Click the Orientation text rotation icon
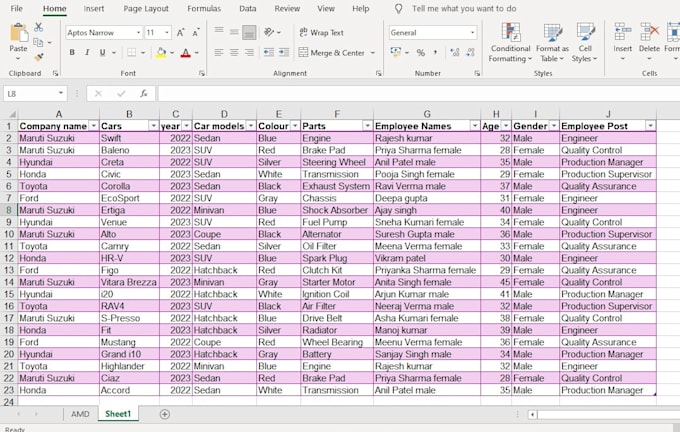 (x=269, y=32)
